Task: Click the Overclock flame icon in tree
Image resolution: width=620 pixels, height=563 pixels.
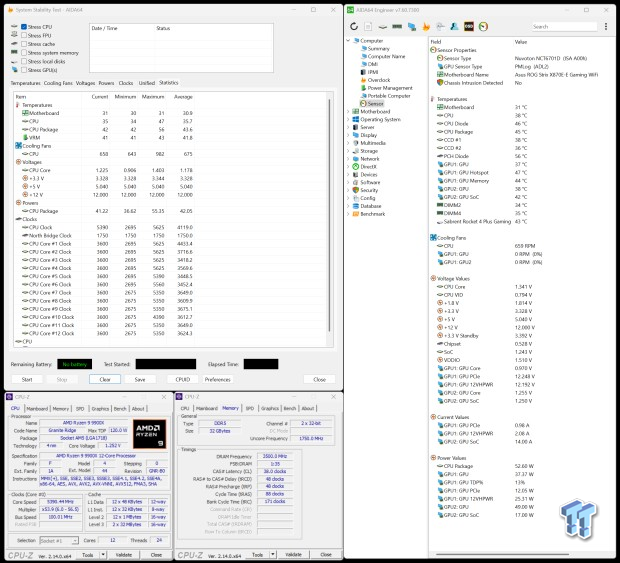Action: click(x=363, y=80)
